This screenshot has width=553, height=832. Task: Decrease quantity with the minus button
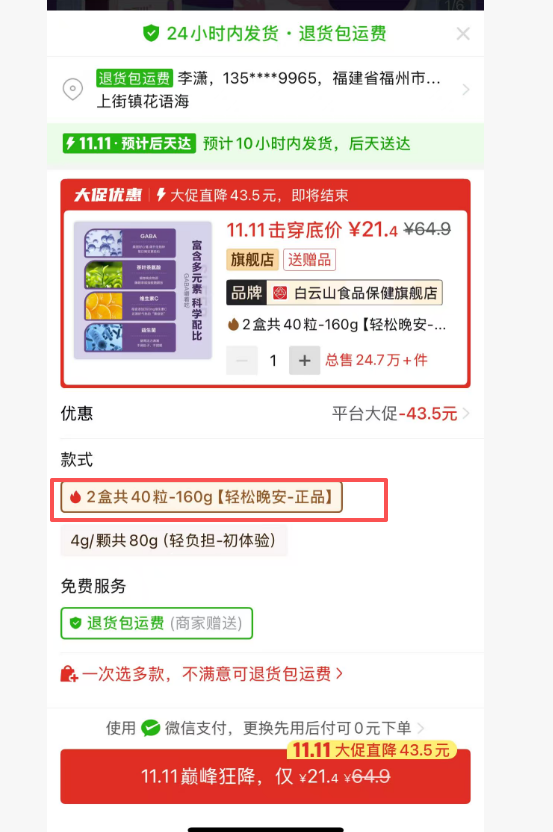pyautogui.click(x=242, y=360)
